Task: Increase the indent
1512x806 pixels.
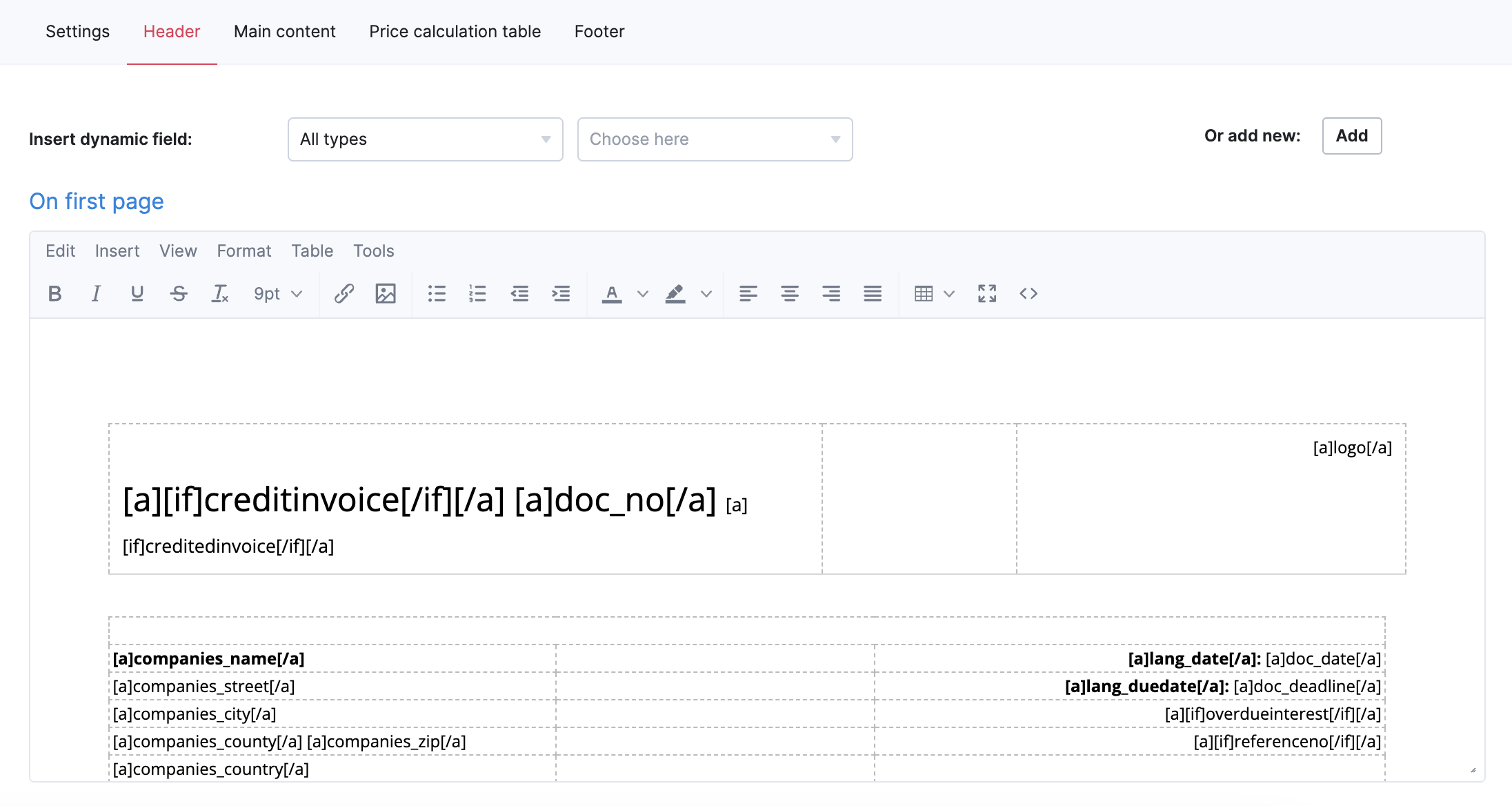Action: [x=561, y=294]
